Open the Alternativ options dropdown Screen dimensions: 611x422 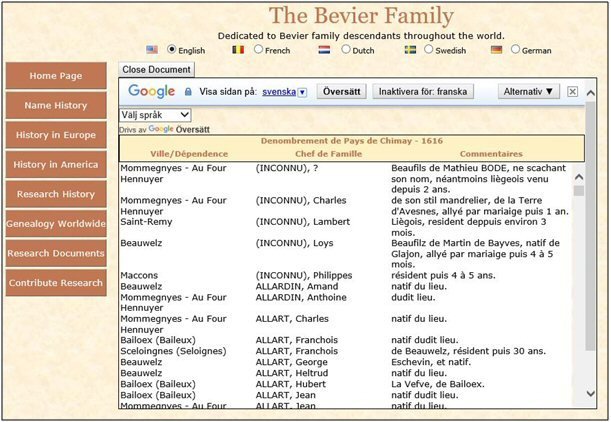[528, 92]
